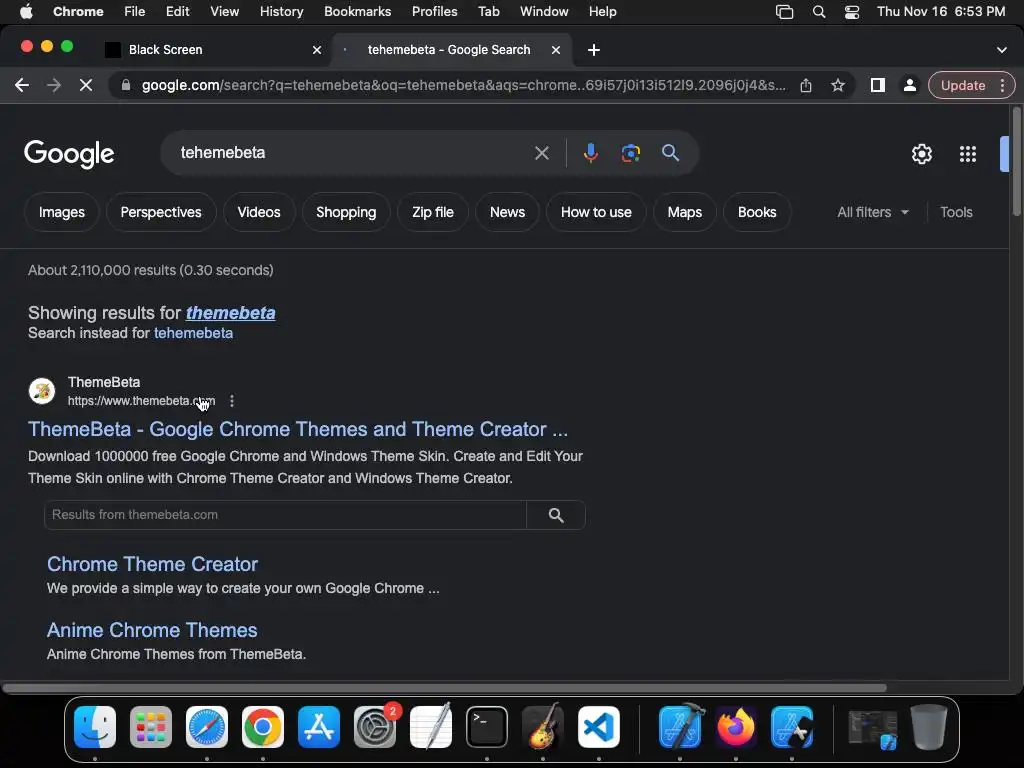
Task: Open the History menu
Action: (281, 12)
